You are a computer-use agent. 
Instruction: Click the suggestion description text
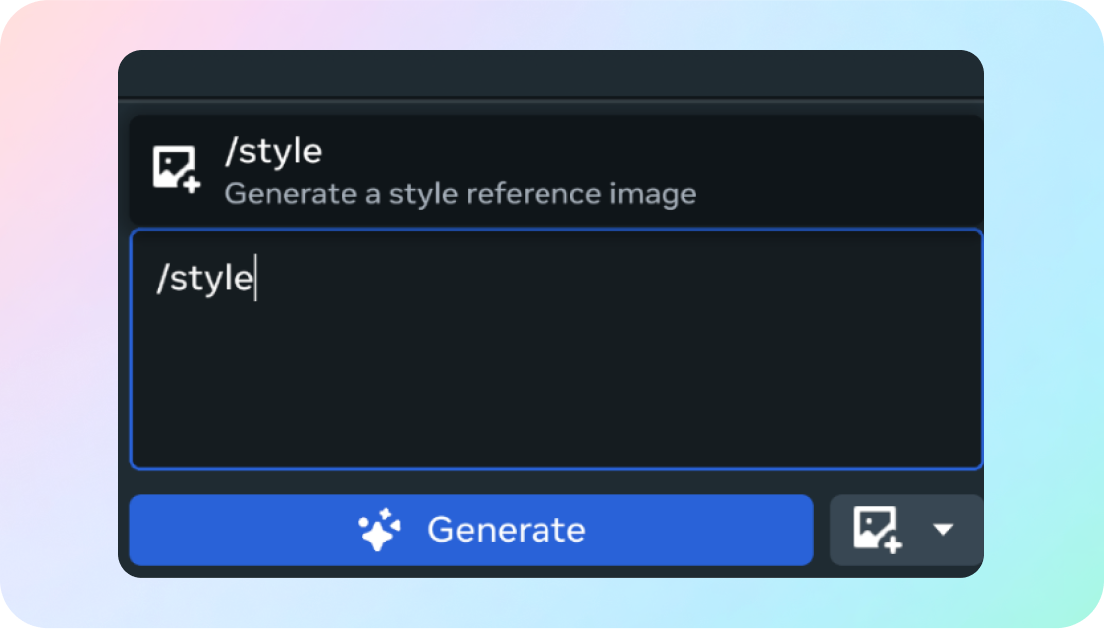pyautogui.click(x=459, y=193)
